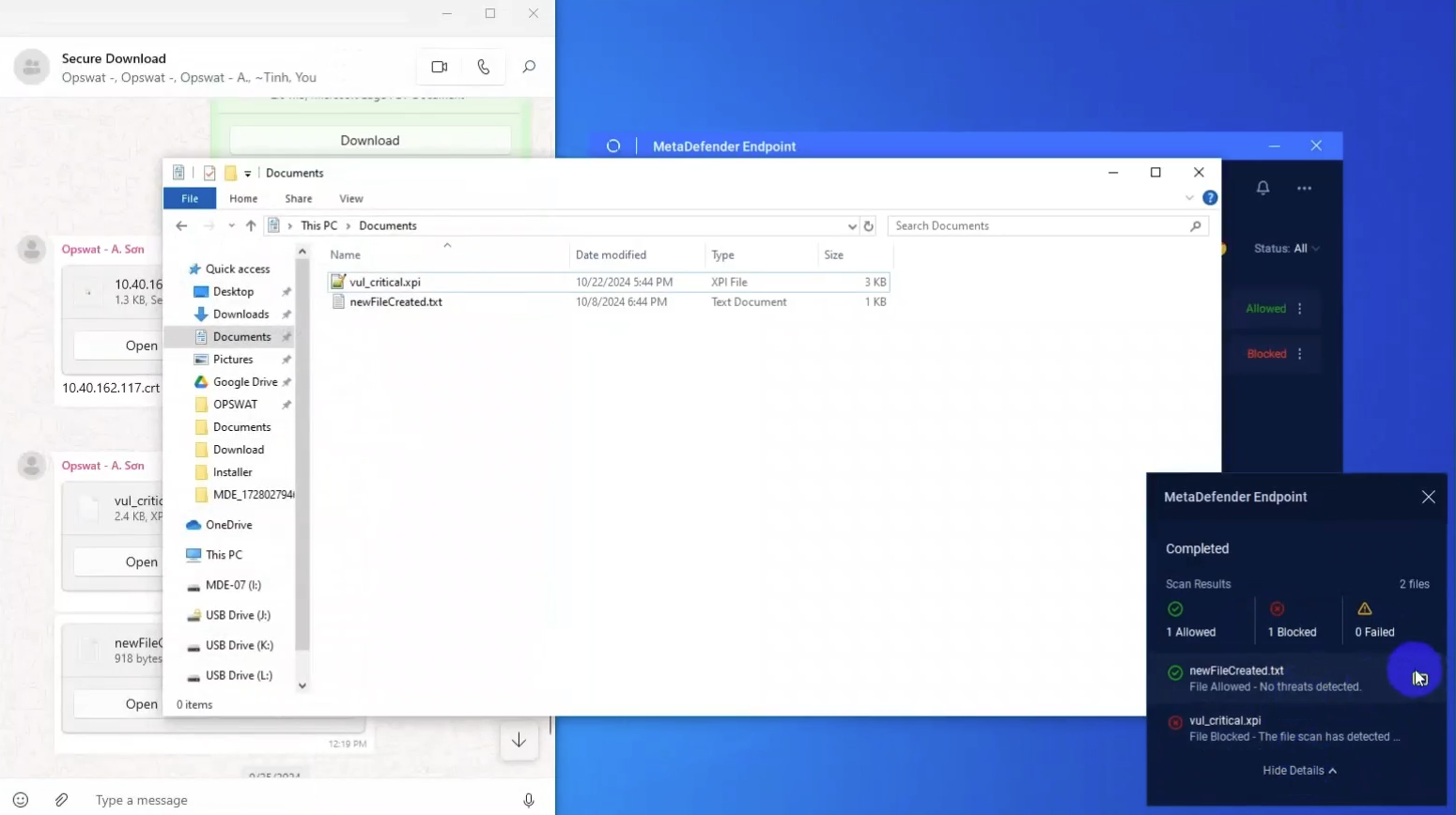Open Pictures in navigation pane

pos(232,360)
